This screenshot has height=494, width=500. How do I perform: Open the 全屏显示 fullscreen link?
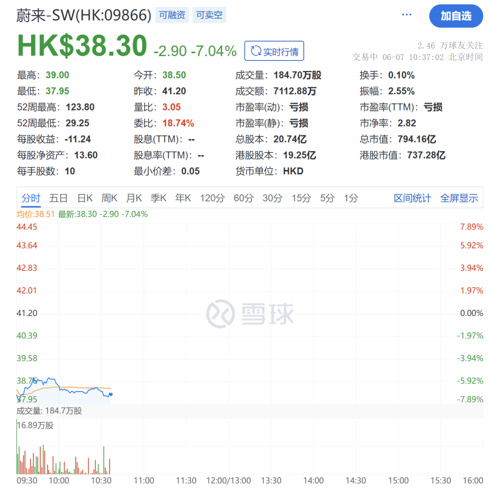[x=459, y=198]
